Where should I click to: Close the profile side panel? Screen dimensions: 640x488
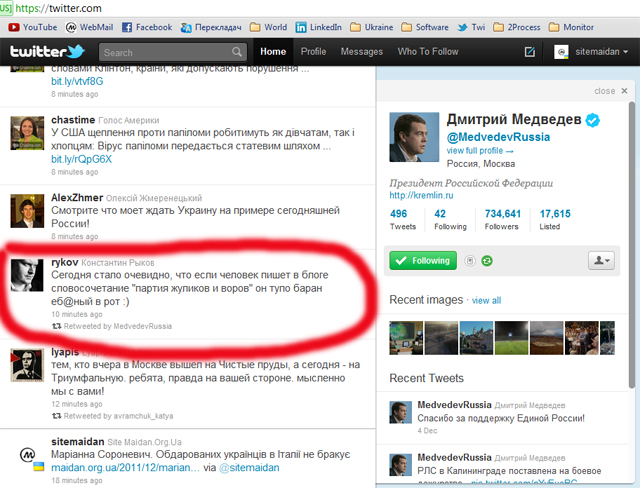(604, 91)
